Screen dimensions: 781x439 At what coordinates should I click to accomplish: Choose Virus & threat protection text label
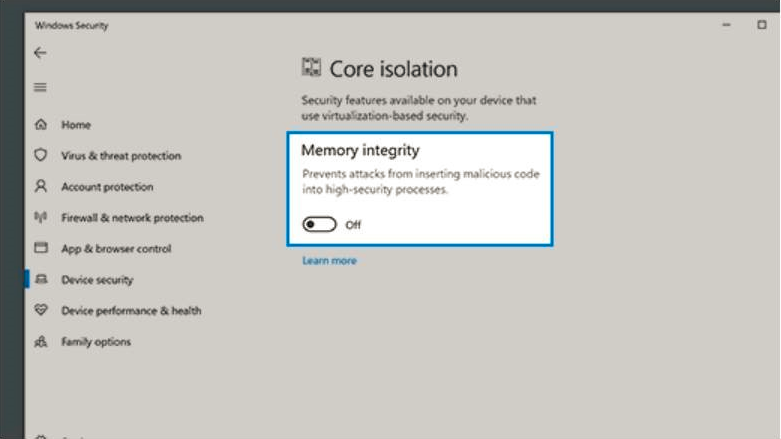tap(121, 156)
